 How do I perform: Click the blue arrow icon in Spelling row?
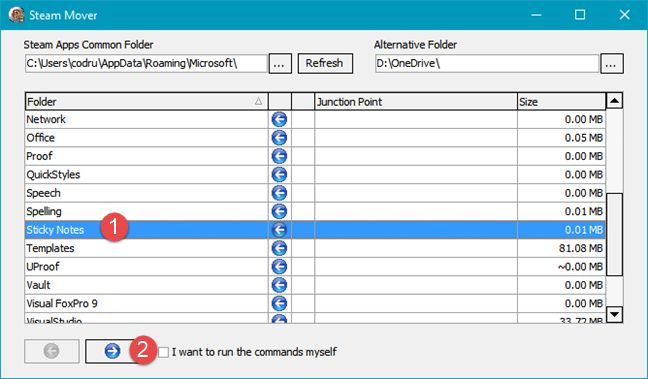[279, 211]
